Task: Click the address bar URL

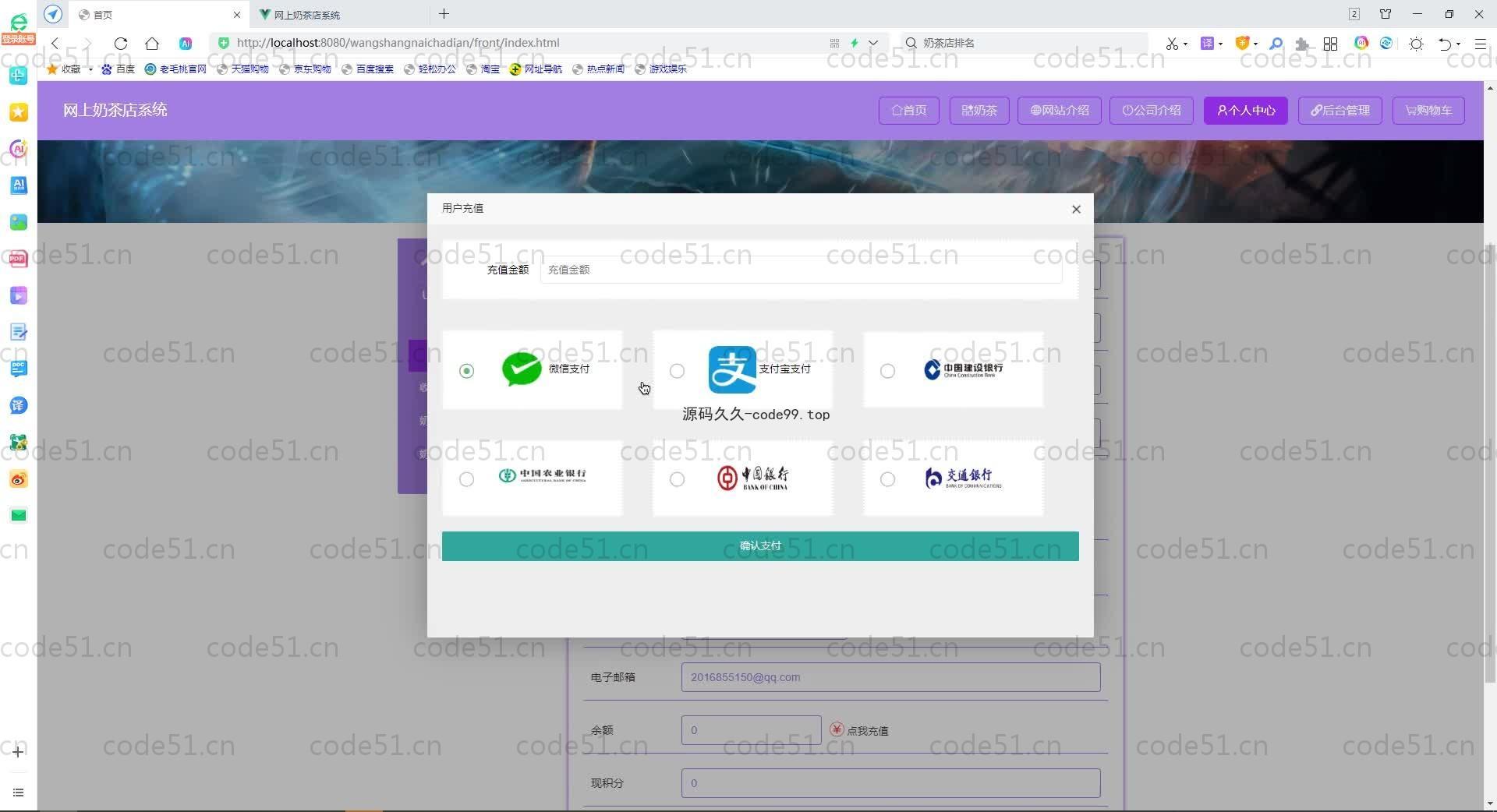Action: [398, 43]
